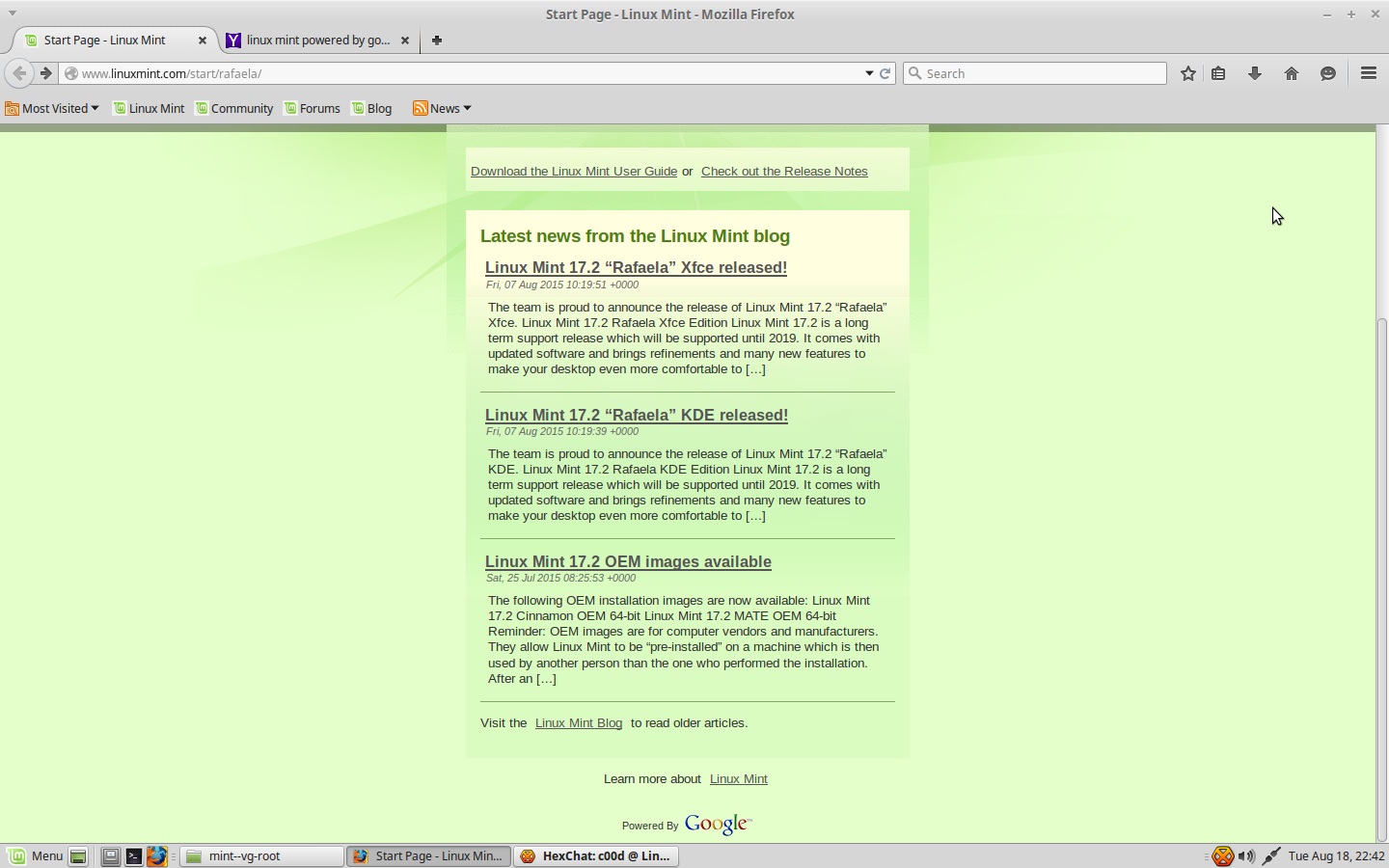Image resolution: width=1389 pixels, height=868 pixels.
Task: Open the Blog bookmark
Action: pyautogui.click(x=371, y=108)
